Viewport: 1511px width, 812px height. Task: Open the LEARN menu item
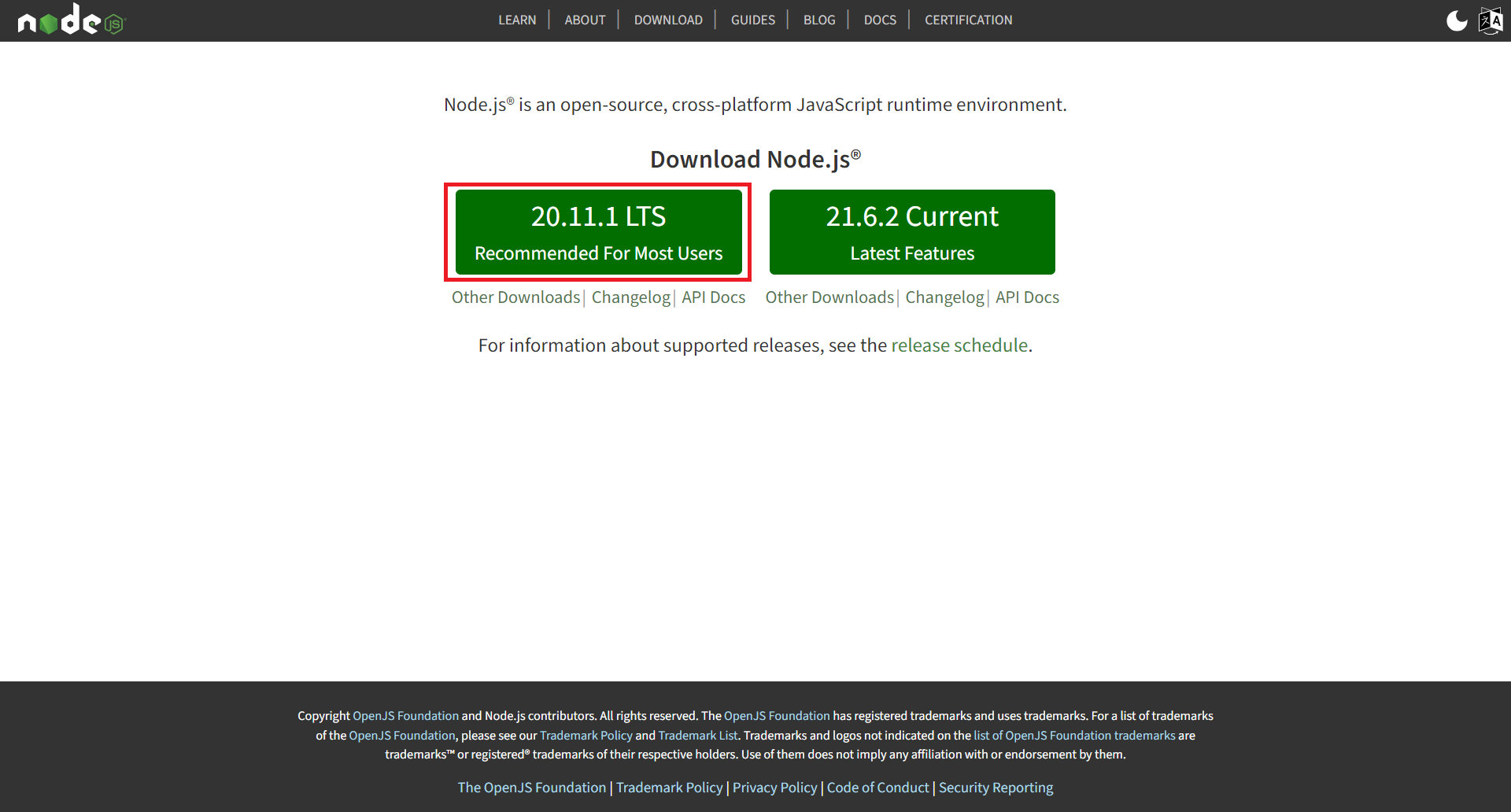click(x=517, y=20)
